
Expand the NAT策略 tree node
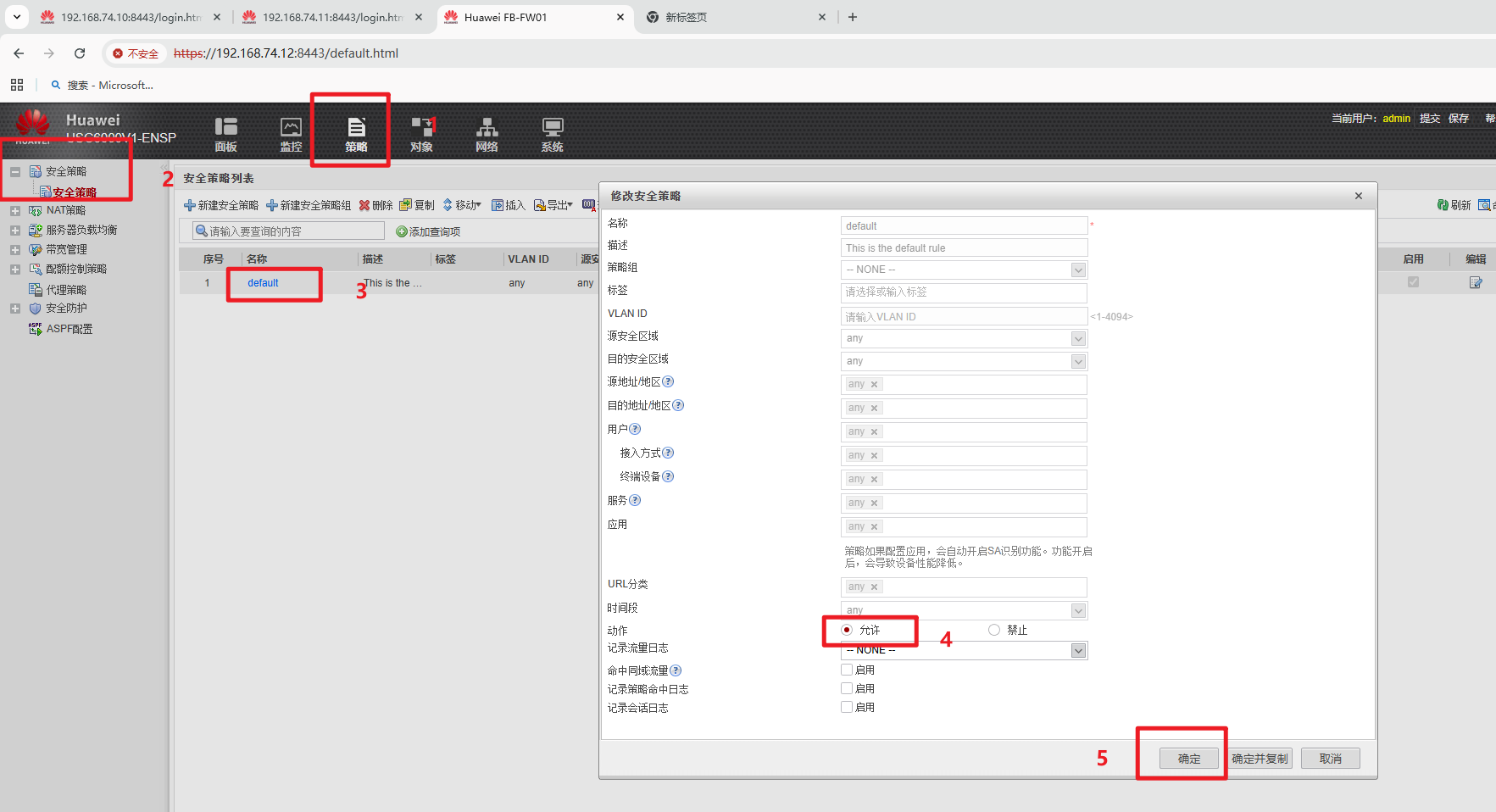tap(15, 210)
